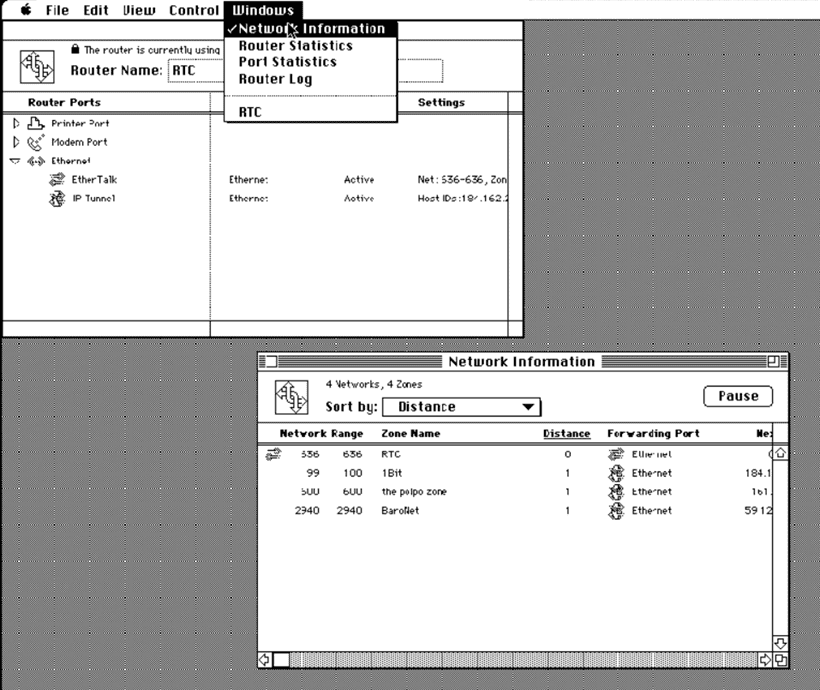The height and width of the screenshot is (690, 820).
Task: Click the '4 Networks, 4 Zones' summary
Action: 373,384
